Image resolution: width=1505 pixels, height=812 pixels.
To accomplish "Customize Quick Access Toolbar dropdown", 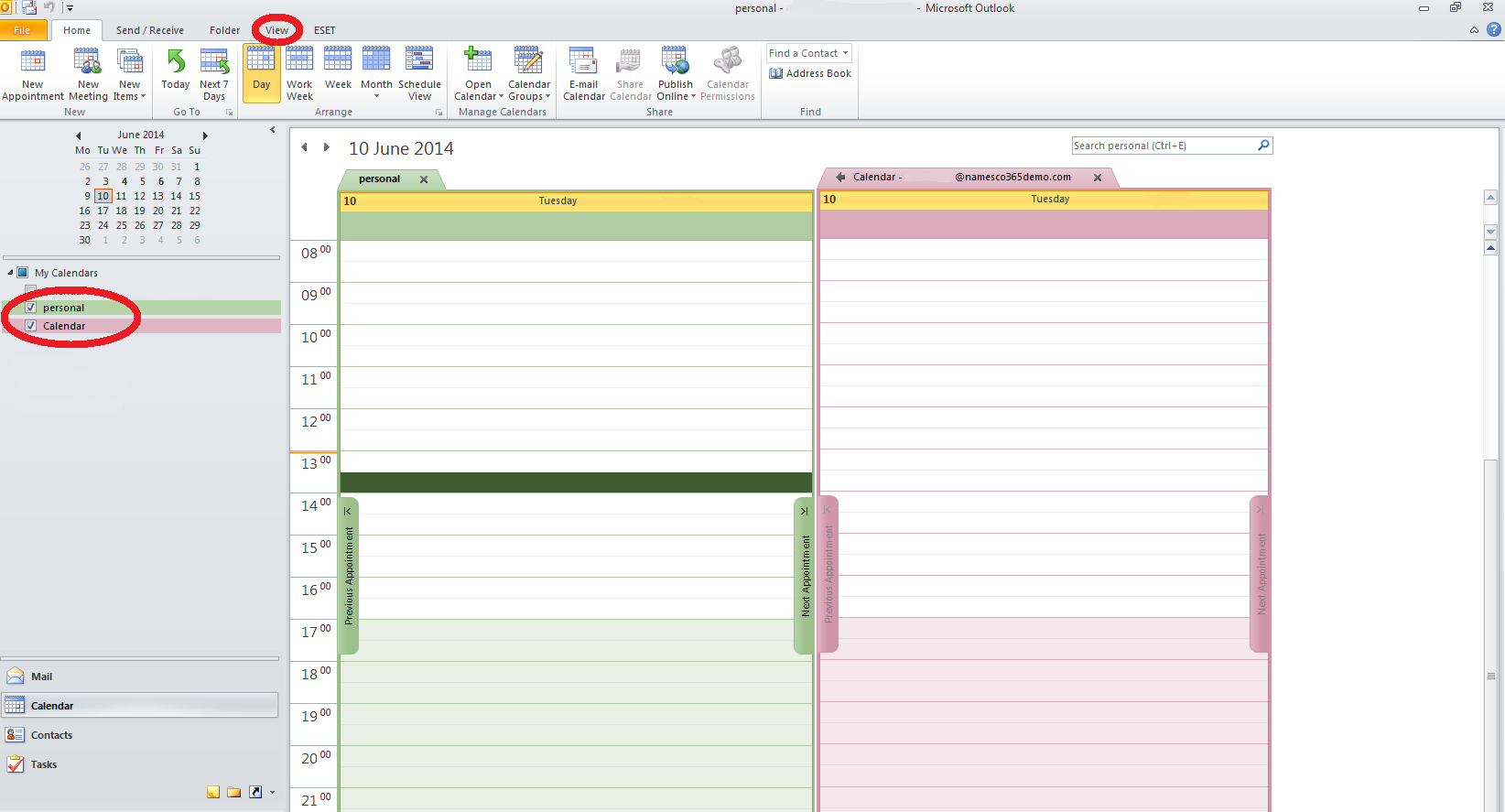I will pyautogui.click(x=70, y=8).
